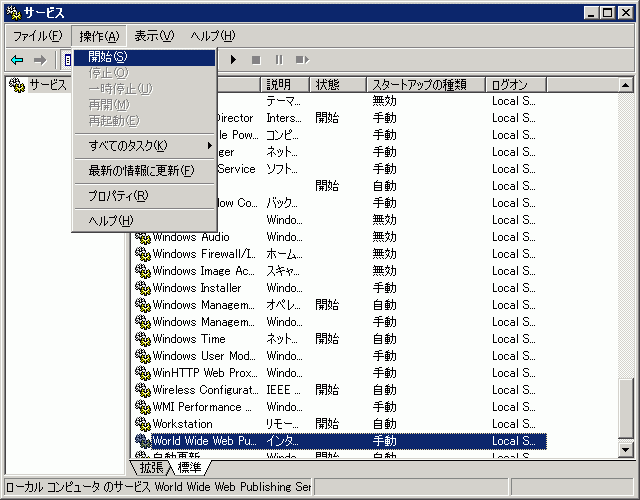Click gear icon of Windows Firewall row
This screenshot has width=640, height=500.
143,254
